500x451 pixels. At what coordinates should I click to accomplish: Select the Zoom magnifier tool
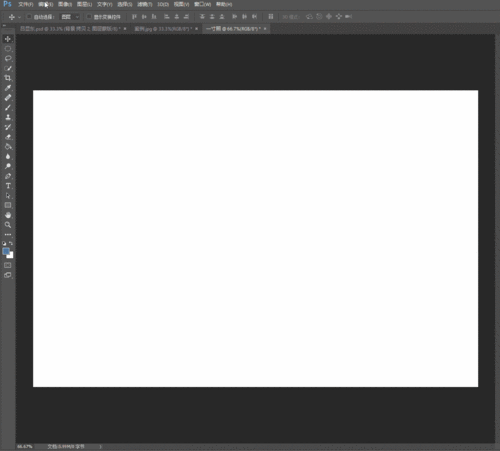[8, 225]
